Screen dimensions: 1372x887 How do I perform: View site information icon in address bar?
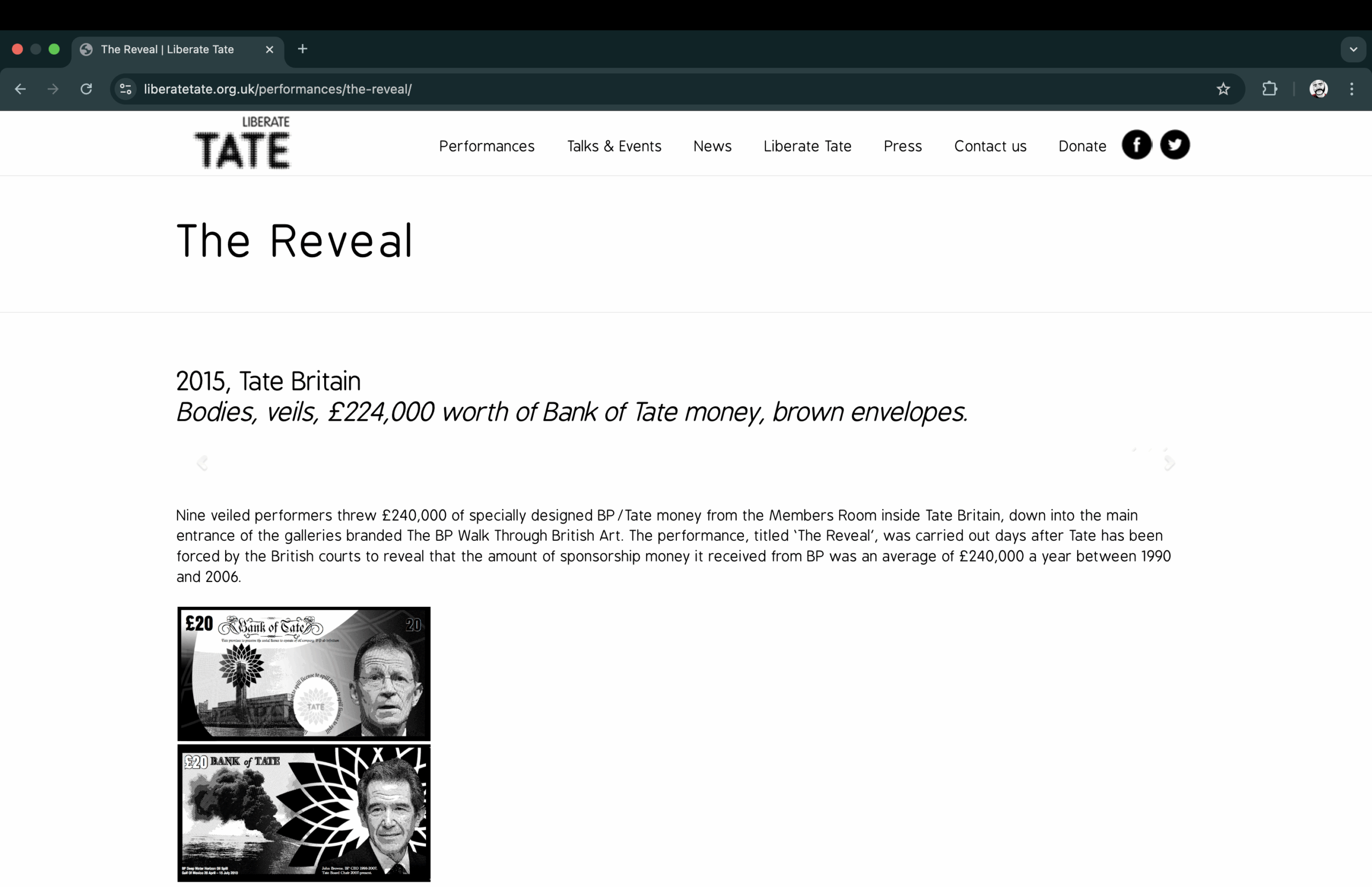[x=125, y=89]
